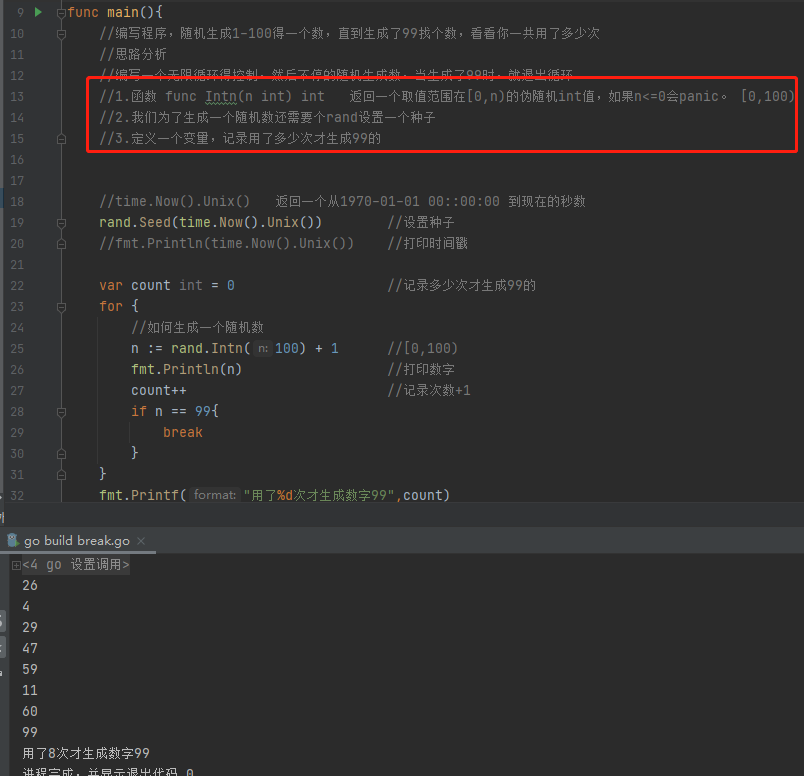This screenshot has height=776, width=804.
Task: Click the string '用了%d次才生成数字99' literal
Action: [318, 495]
